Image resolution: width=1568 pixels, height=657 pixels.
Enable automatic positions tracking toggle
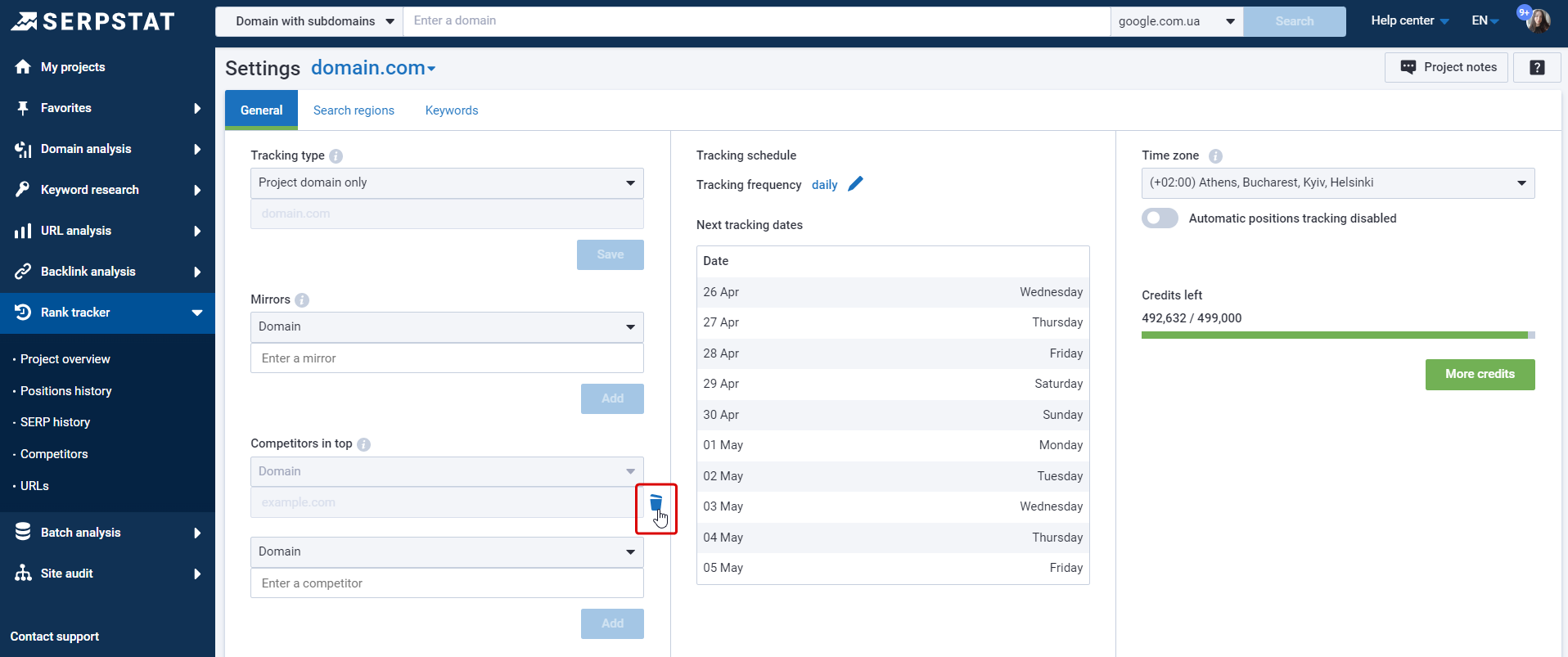[x=1160, y=218]
